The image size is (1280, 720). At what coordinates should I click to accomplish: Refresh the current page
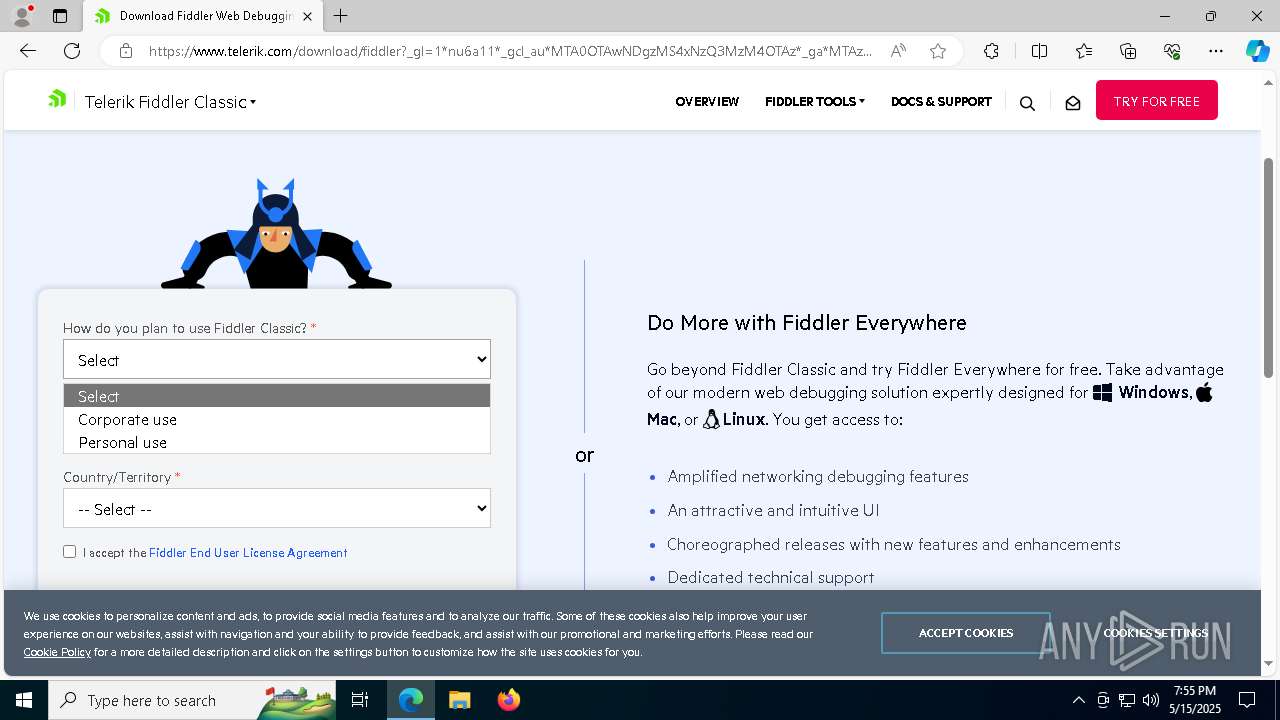pyautogui.click(x=72, y=51)
